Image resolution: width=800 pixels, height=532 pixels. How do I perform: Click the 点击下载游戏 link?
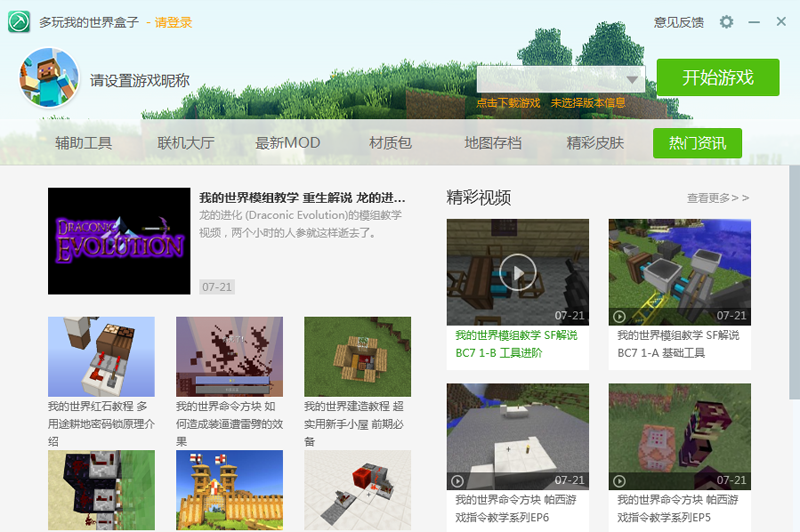tap(508, 103)
